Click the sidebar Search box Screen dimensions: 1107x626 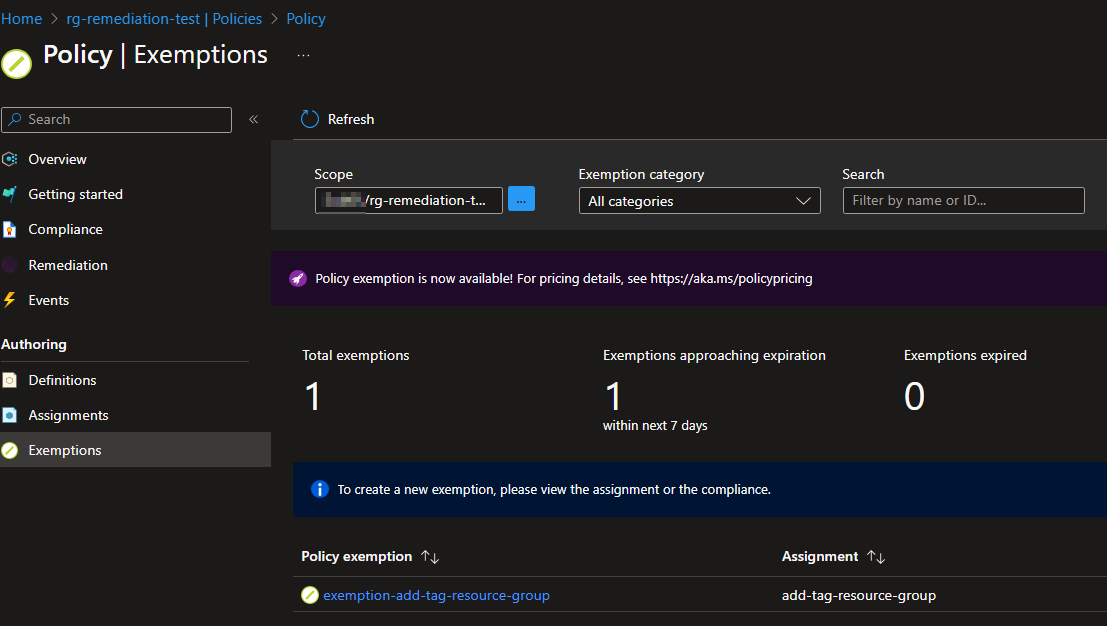(116, 120)
